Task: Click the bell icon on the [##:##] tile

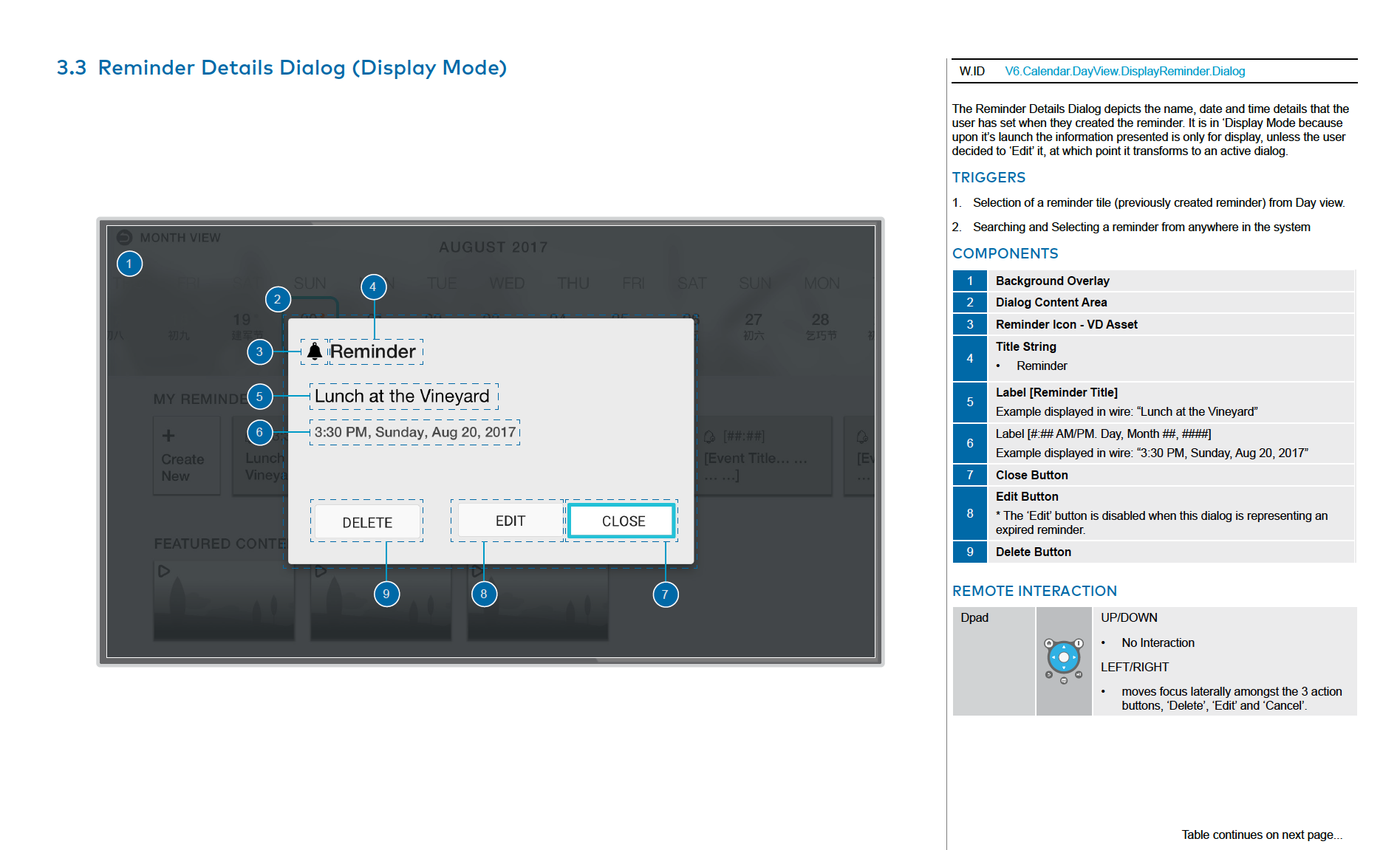Action: pyautogui.click(x=709, y=436)
